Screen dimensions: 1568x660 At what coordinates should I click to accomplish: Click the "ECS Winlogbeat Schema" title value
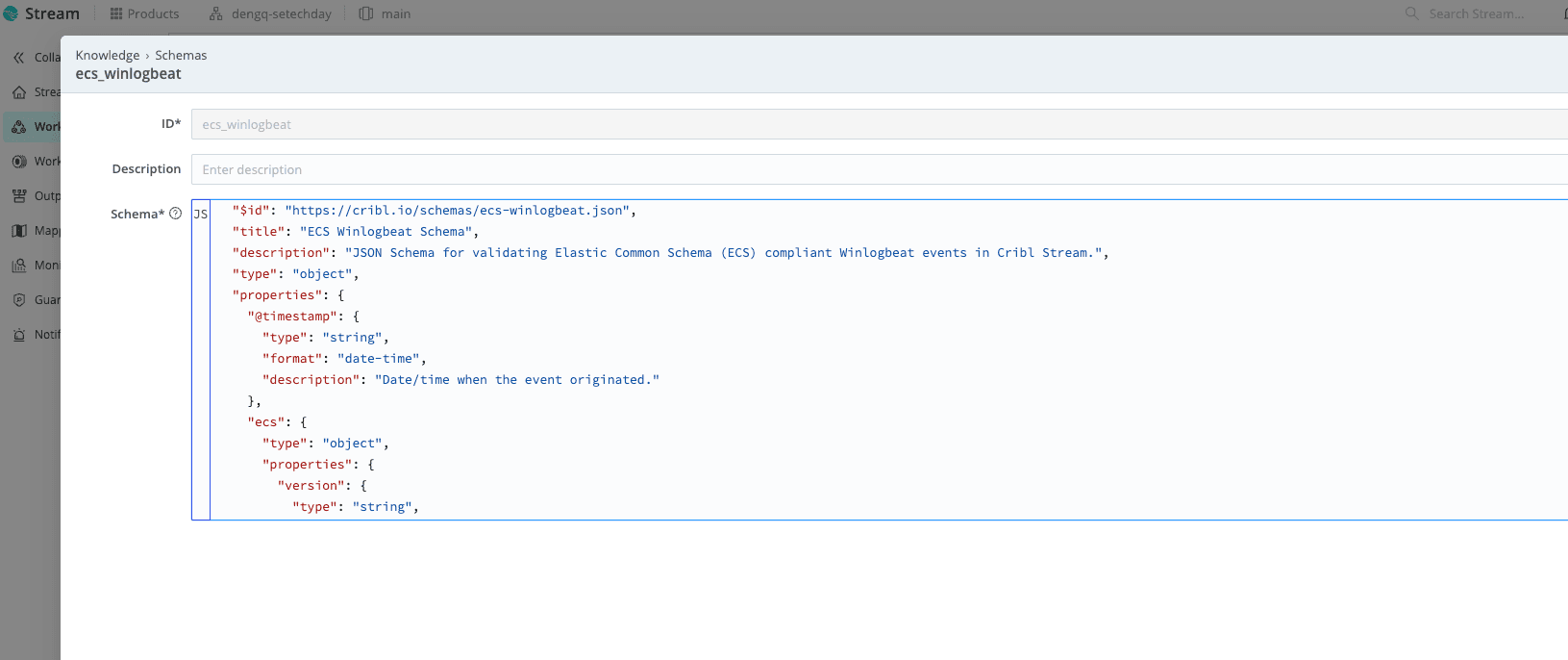(x=386, y=232)
